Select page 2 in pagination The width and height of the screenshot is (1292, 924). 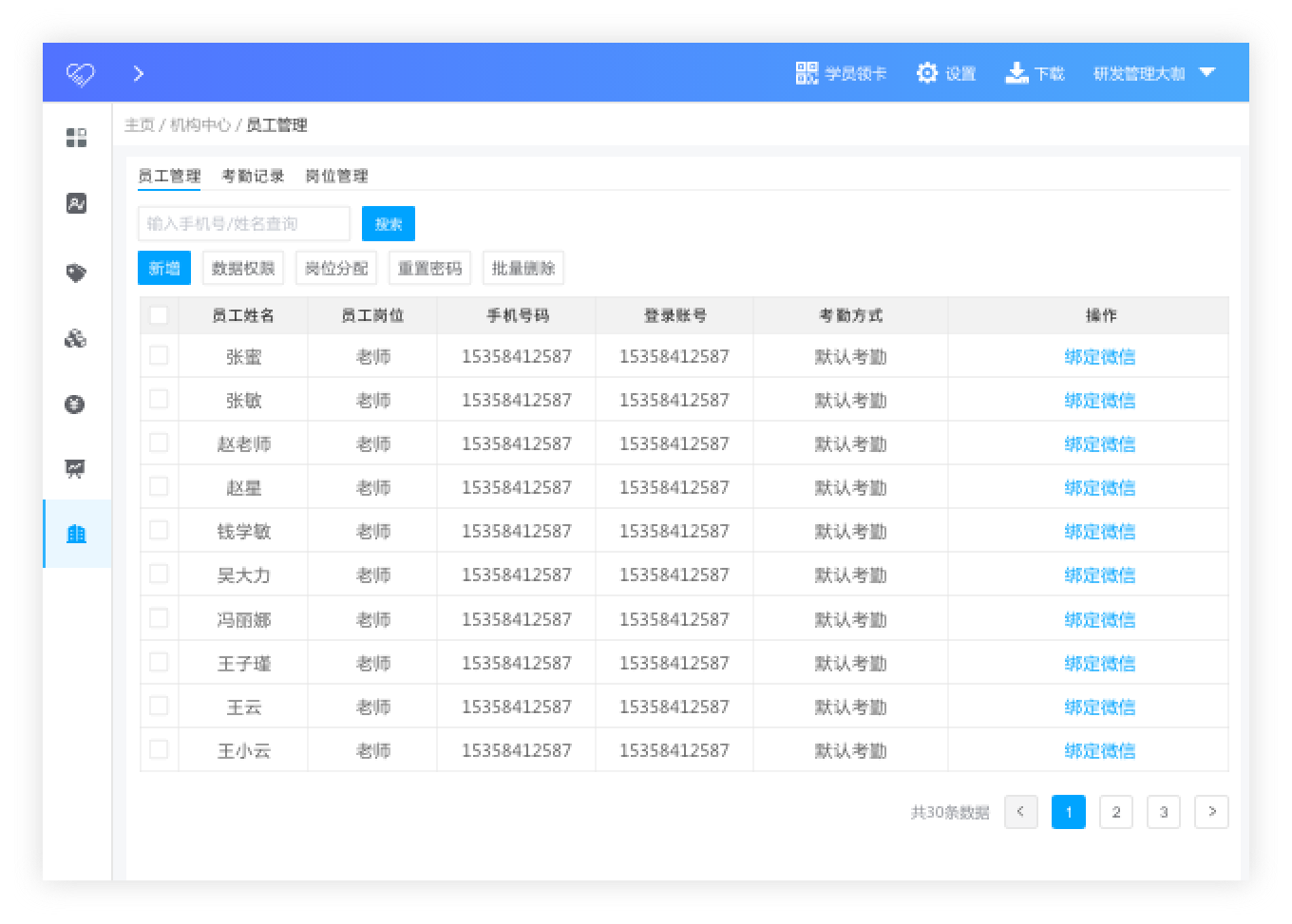pyautogui.click(x=1116, y=812)
